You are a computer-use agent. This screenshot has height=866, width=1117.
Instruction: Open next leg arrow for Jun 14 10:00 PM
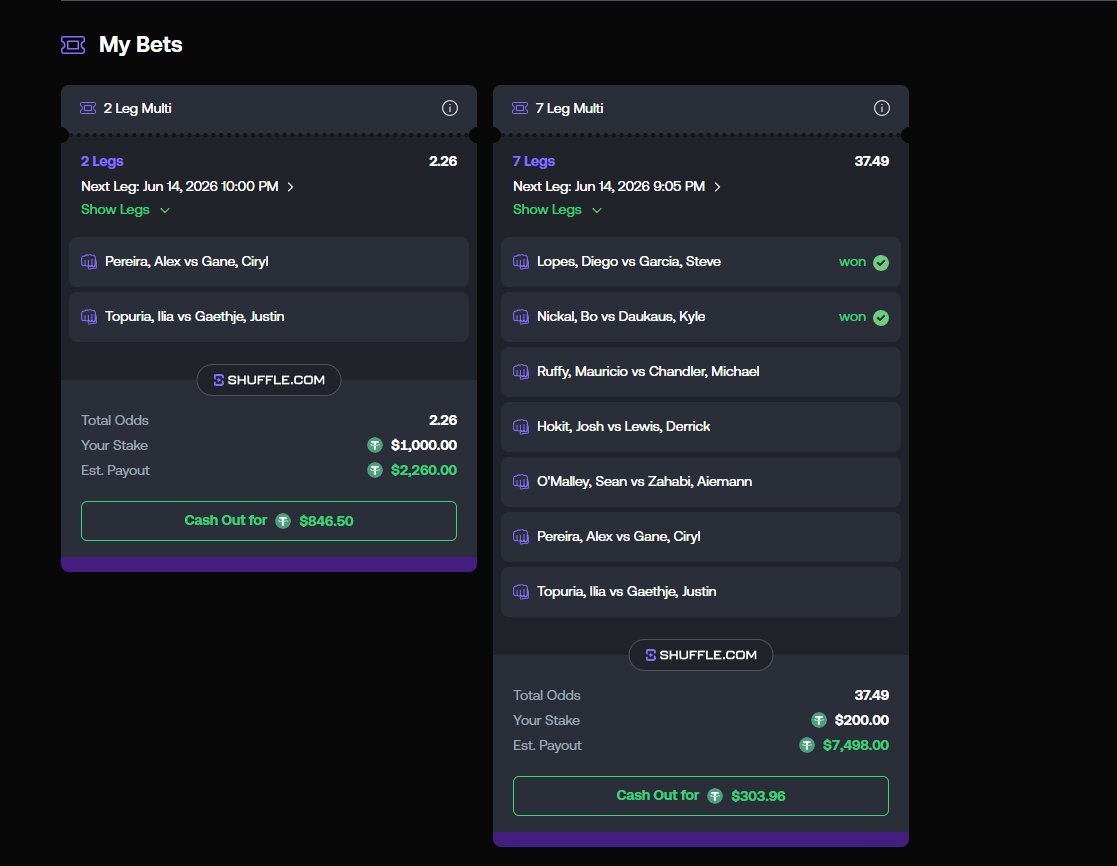(290, 187)
